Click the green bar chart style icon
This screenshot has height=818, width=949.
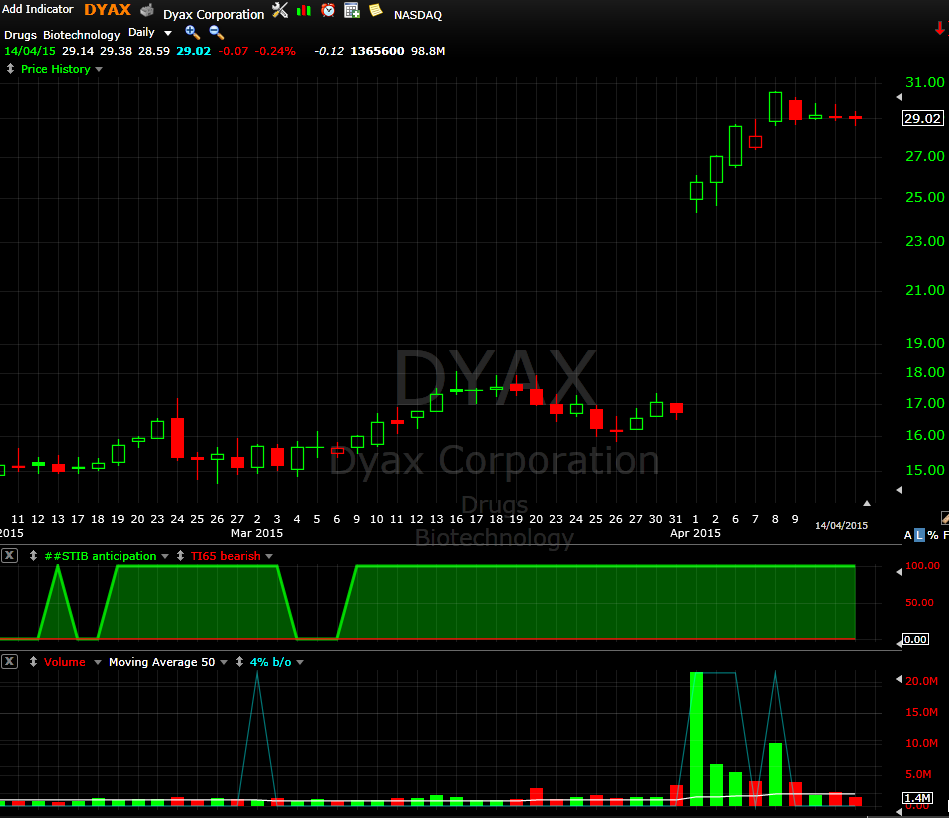coord(303,10)
